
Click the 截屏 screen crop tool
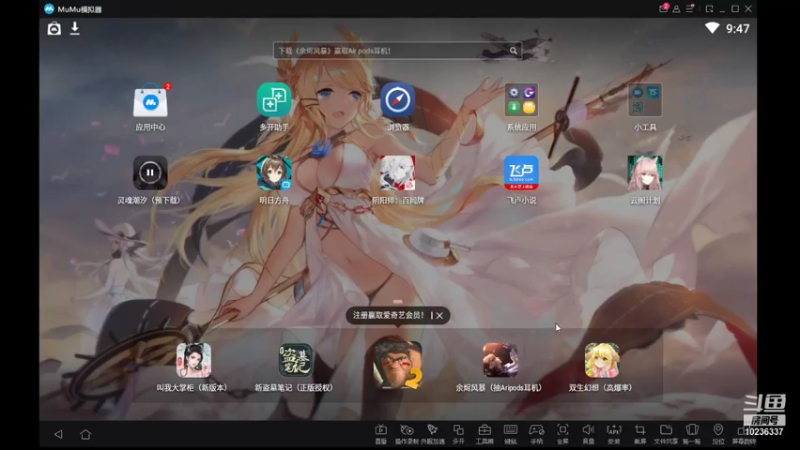(640, 433)
